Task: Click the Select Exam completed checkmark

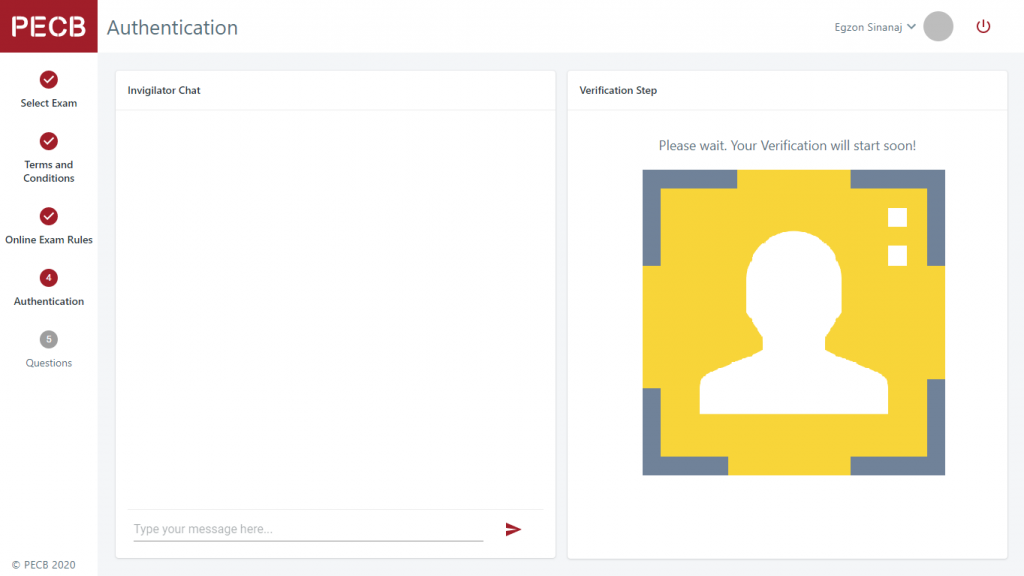Action: [x=49, y=80]
